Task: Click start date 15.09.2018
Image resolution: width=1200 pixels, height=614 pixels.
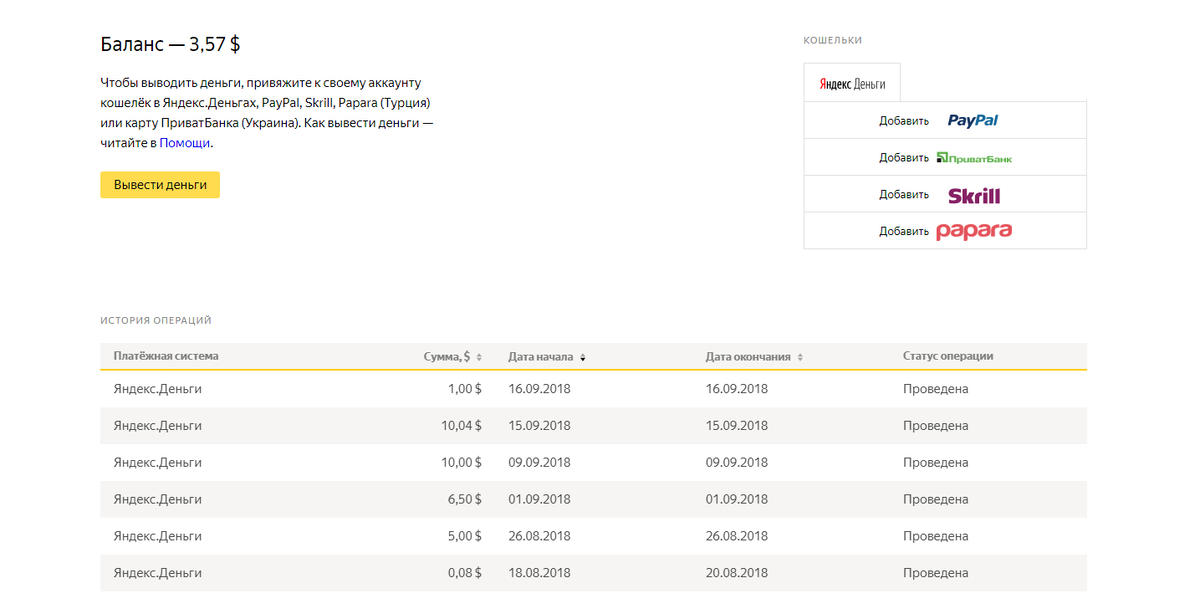Action: click(x=539, y=426)
